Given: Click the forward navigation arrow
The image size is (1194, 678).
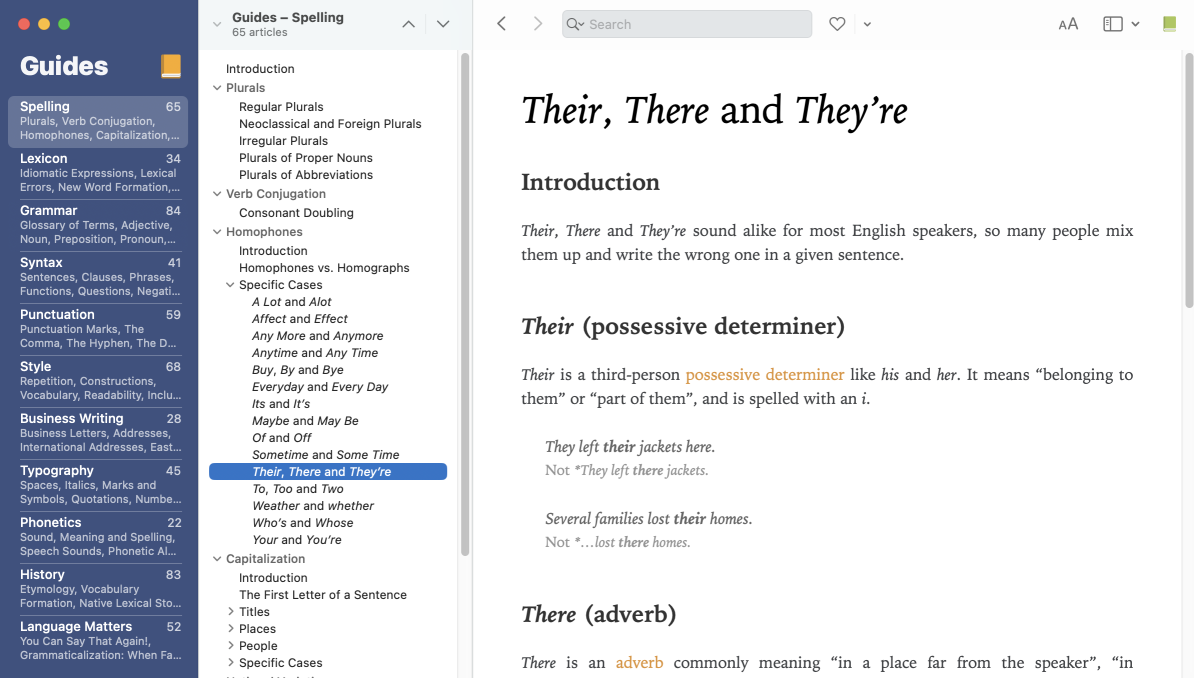Looking at the screenshot, I should click(x=538, y=24).
